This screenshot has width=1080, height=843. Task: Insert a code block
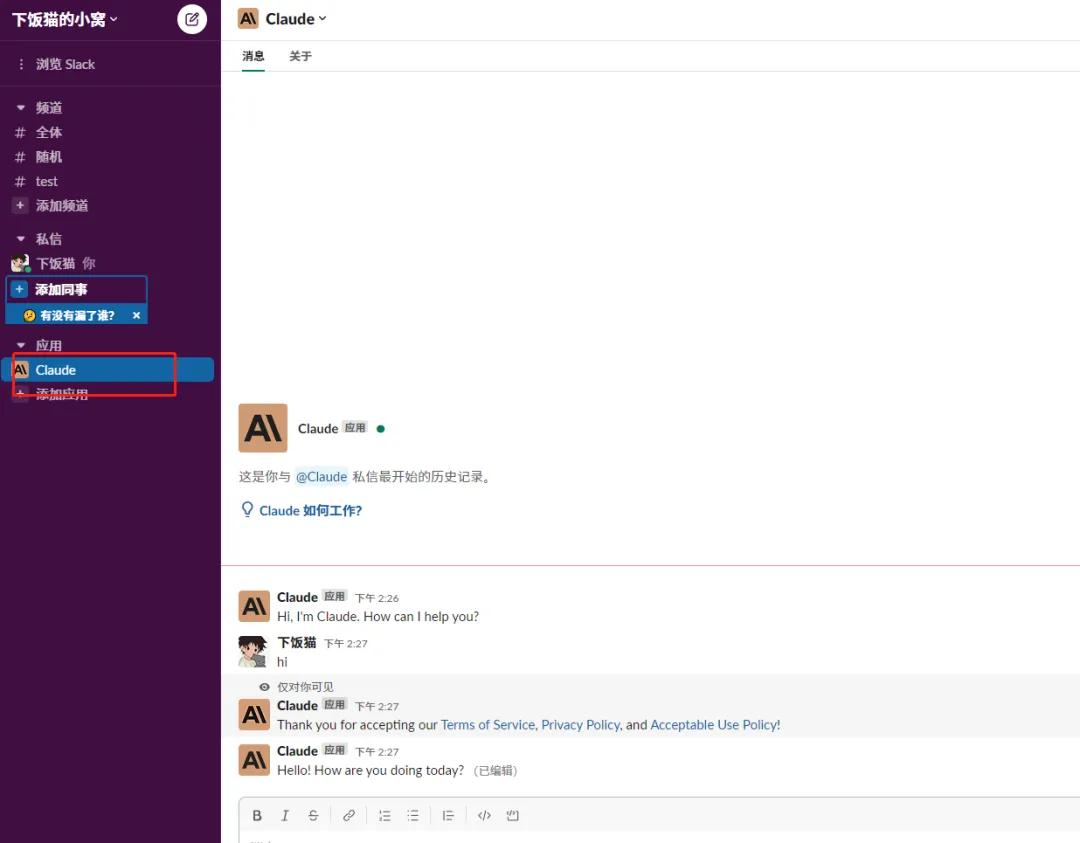click(x=512, y=815)
